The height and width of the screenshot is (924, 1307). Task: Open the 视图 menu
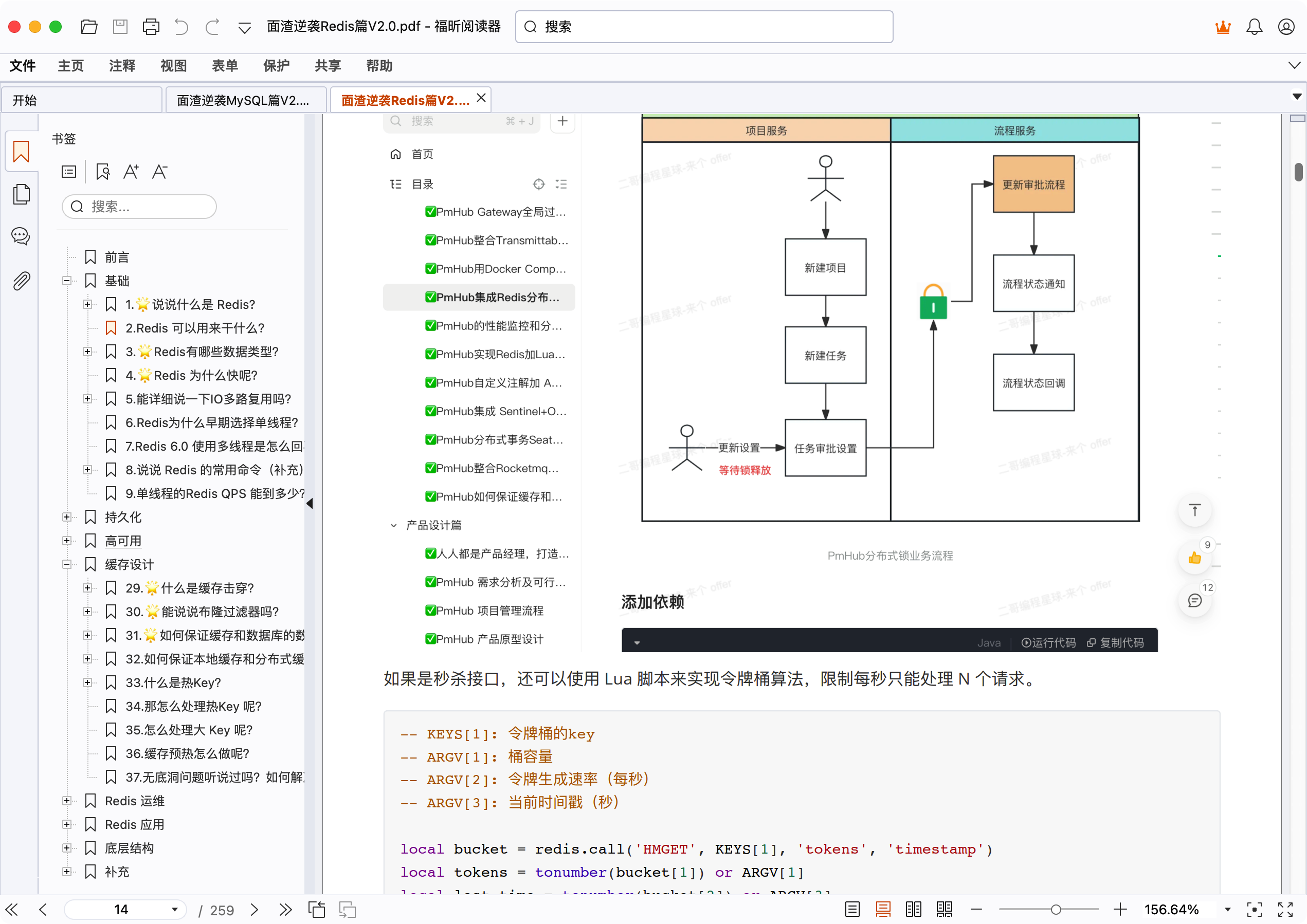[174, 65]
